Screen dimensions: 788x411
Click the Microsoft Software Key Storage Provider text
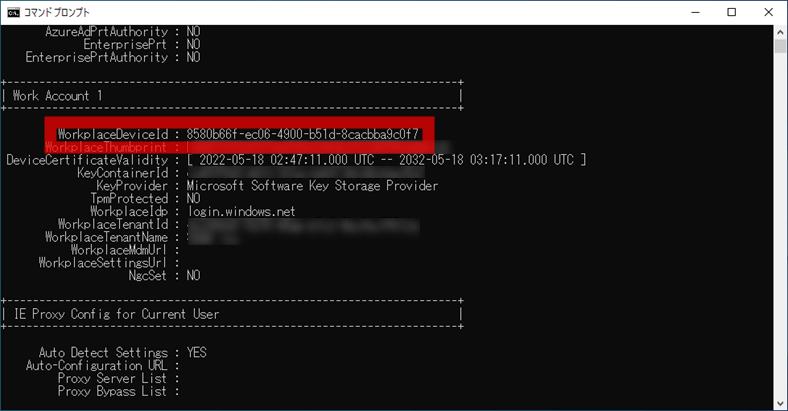pyautogui.click(x=312, y=186)
